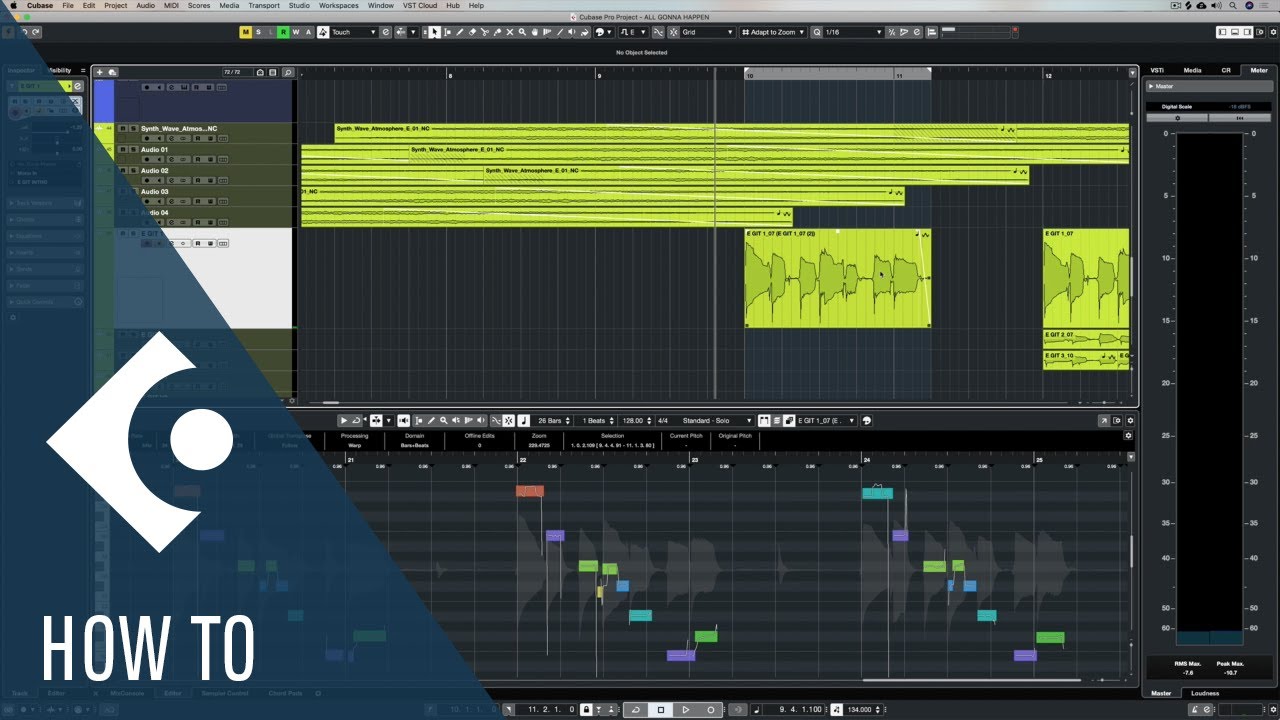Select the Comp hand tool
Image resolution: width=1280 pixels, height=720 pixels.
click(535, 32)
